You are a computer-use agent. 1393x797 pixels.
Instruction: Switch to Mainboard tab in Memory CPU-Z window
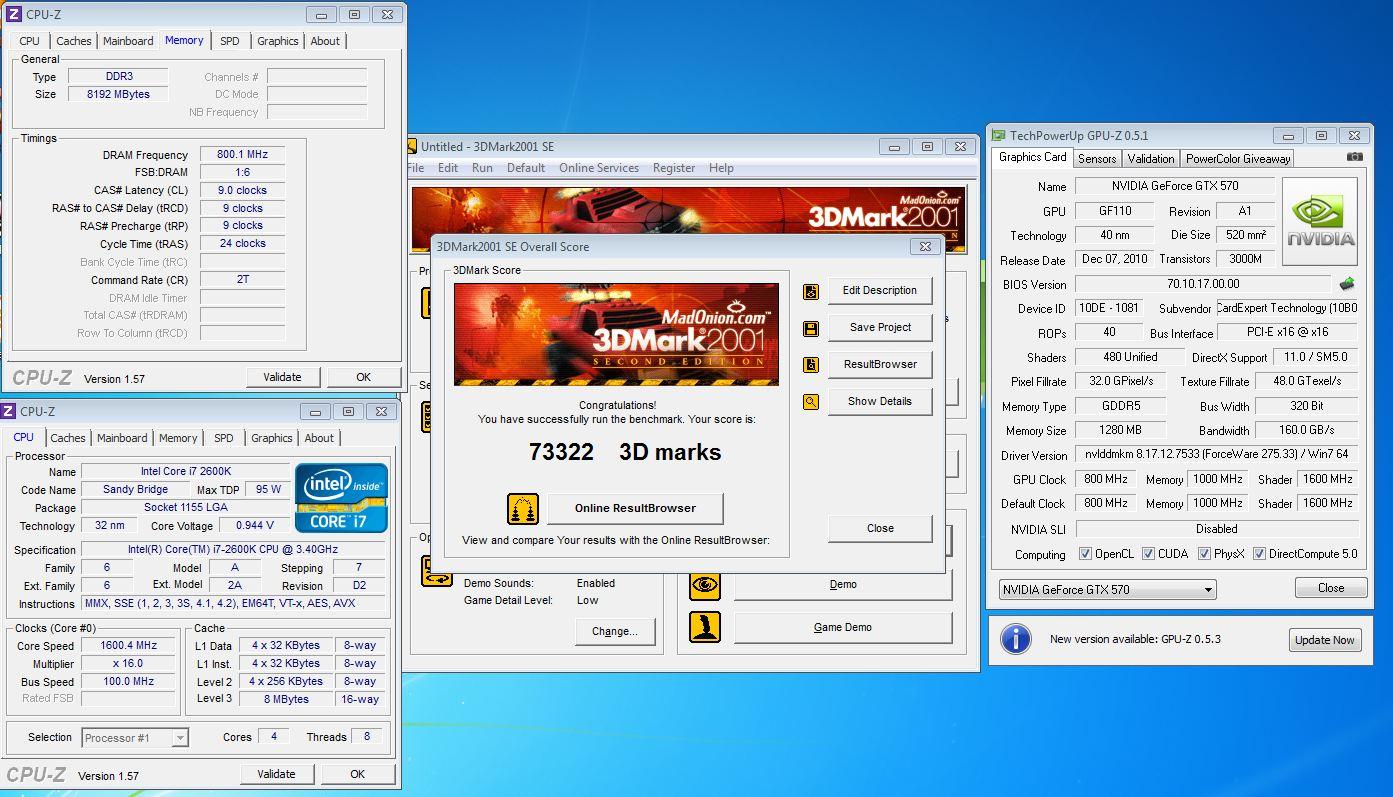[128, 41]
